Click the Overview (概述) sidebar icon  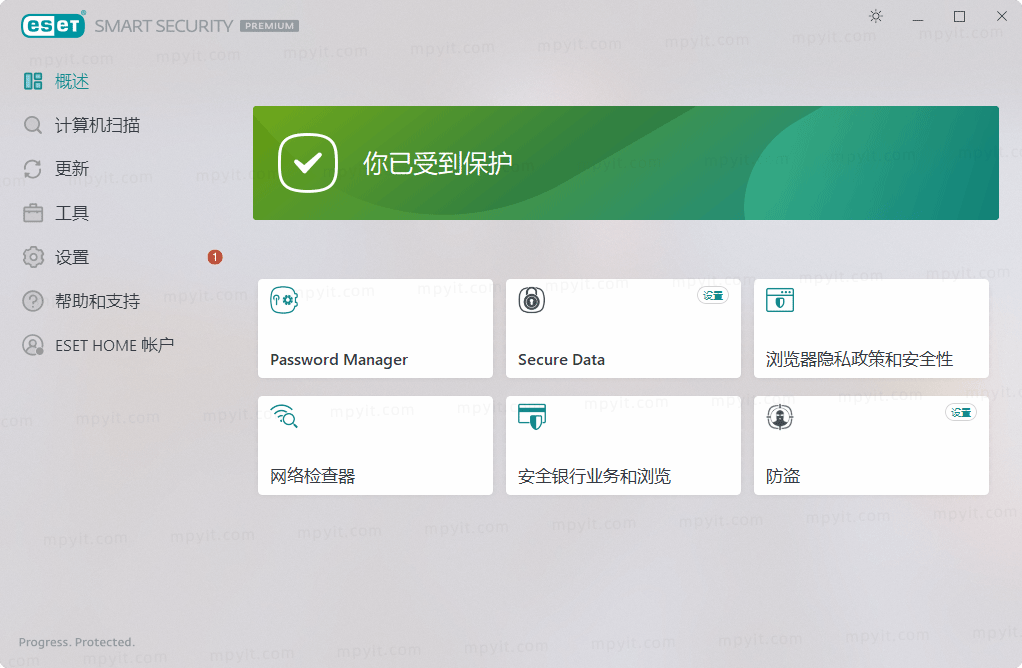click(33, 81)
